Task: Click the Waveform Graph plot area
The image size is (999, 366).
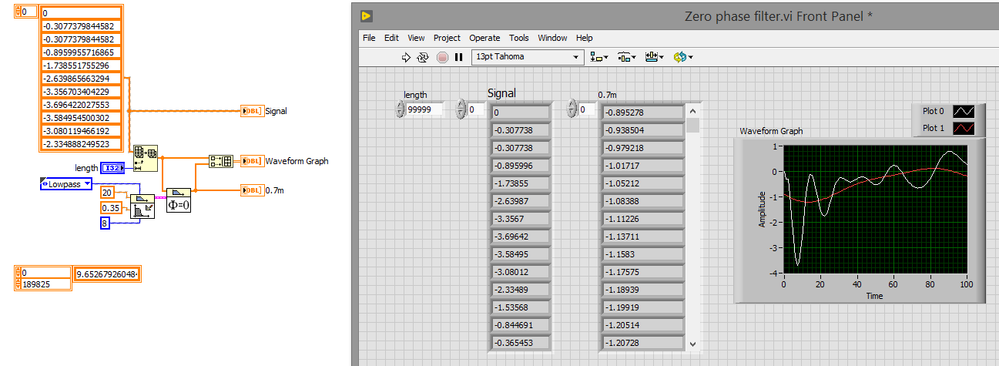Action: click(x=875, y=209)
